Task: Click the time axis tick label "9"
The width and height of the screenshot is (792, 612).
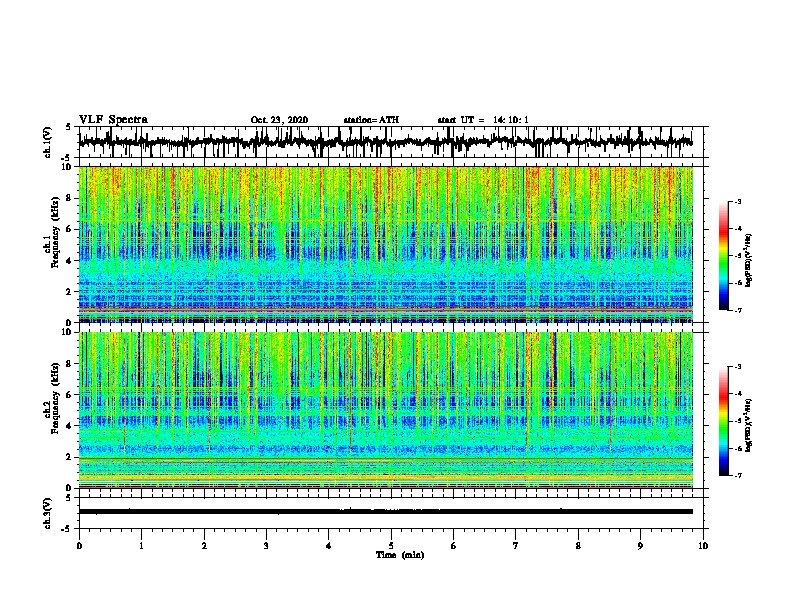Action: (x=640, y=546)
